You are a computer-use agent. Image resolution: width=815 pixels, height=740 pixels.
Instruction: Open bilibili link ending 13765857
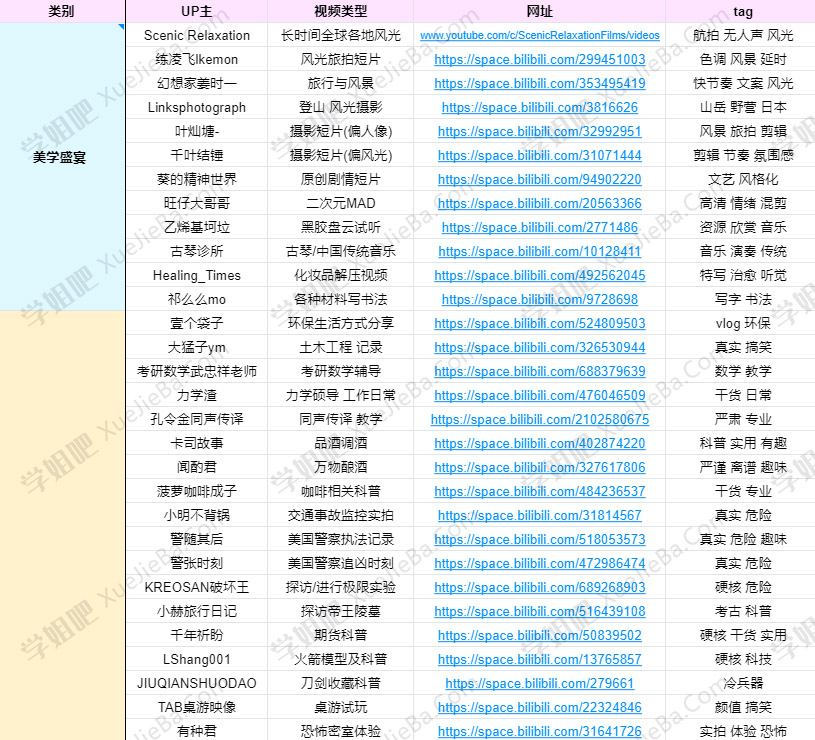coord(540,659)
